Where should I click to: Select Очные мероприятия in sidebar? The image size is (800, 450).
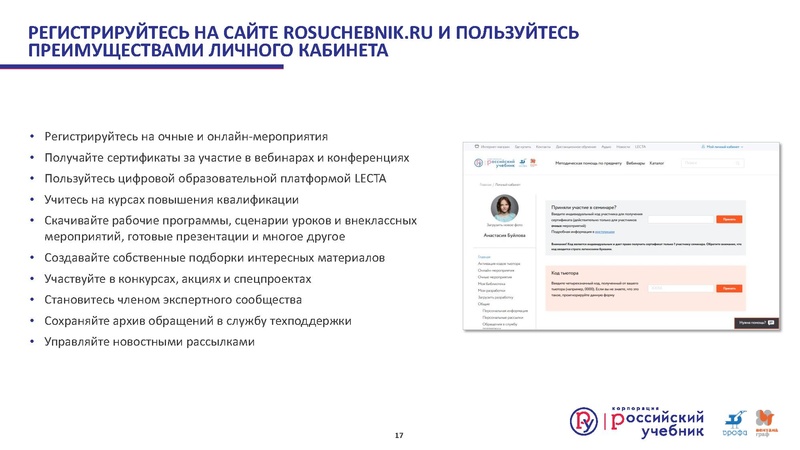point(495,277)
